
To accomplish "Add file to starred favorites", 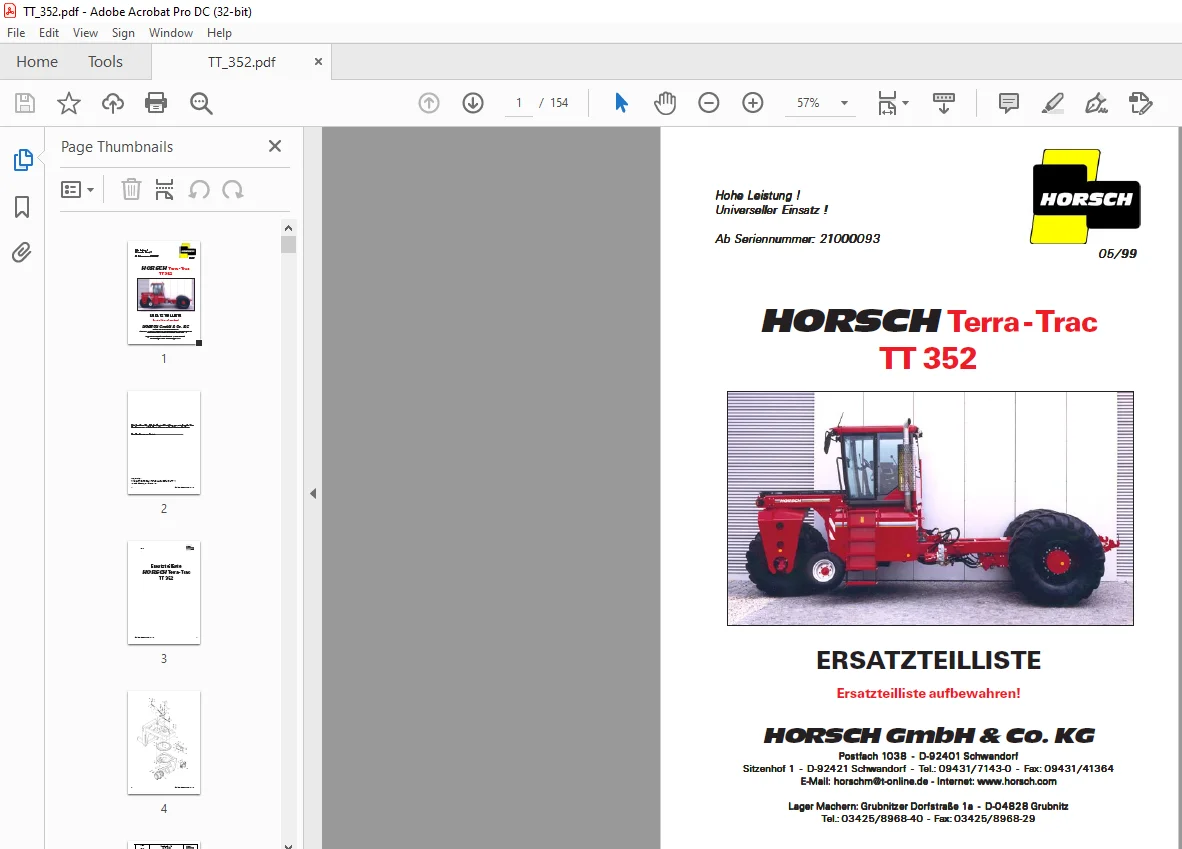I will (69, 103).
